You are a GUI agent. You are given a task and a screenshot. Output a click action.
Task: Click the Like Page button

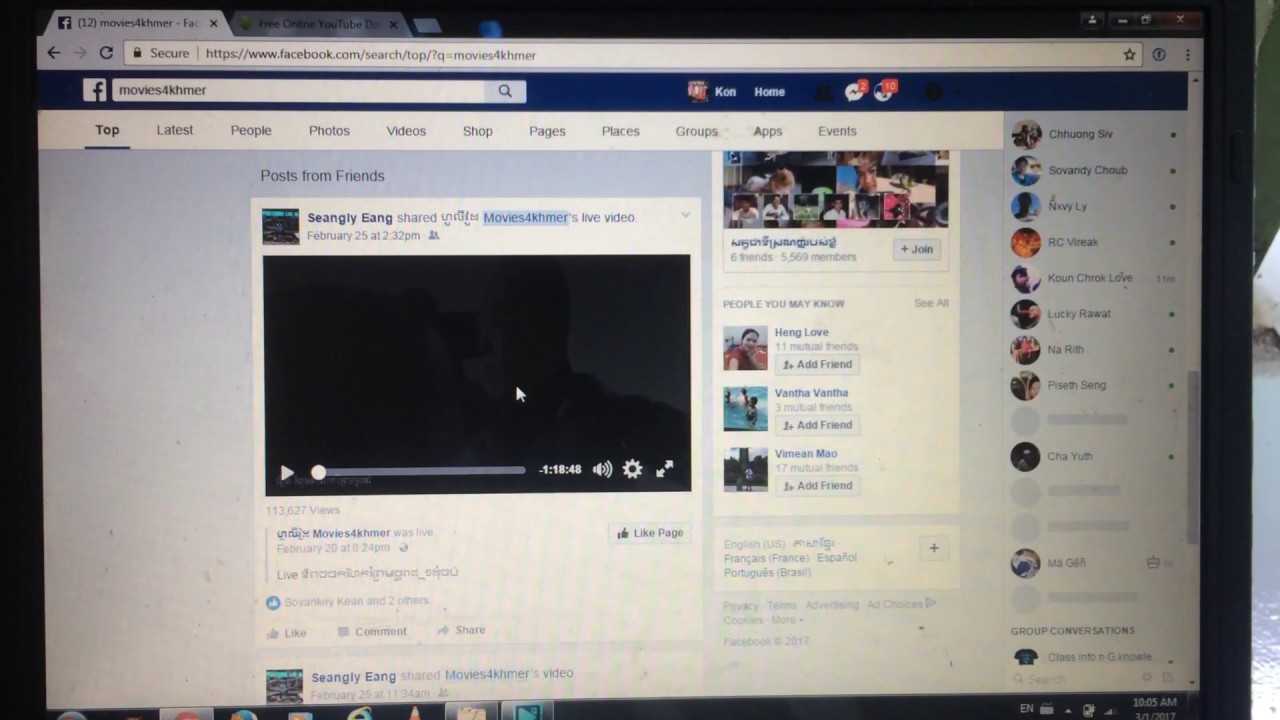(650, 533)
